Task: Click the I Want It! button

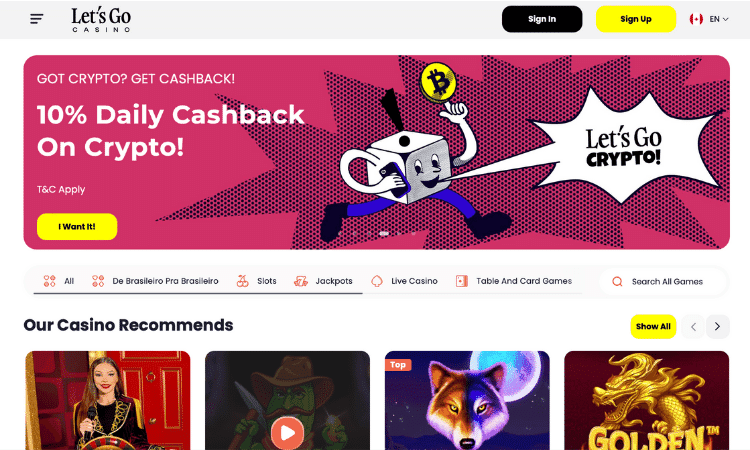Action: 77,227
